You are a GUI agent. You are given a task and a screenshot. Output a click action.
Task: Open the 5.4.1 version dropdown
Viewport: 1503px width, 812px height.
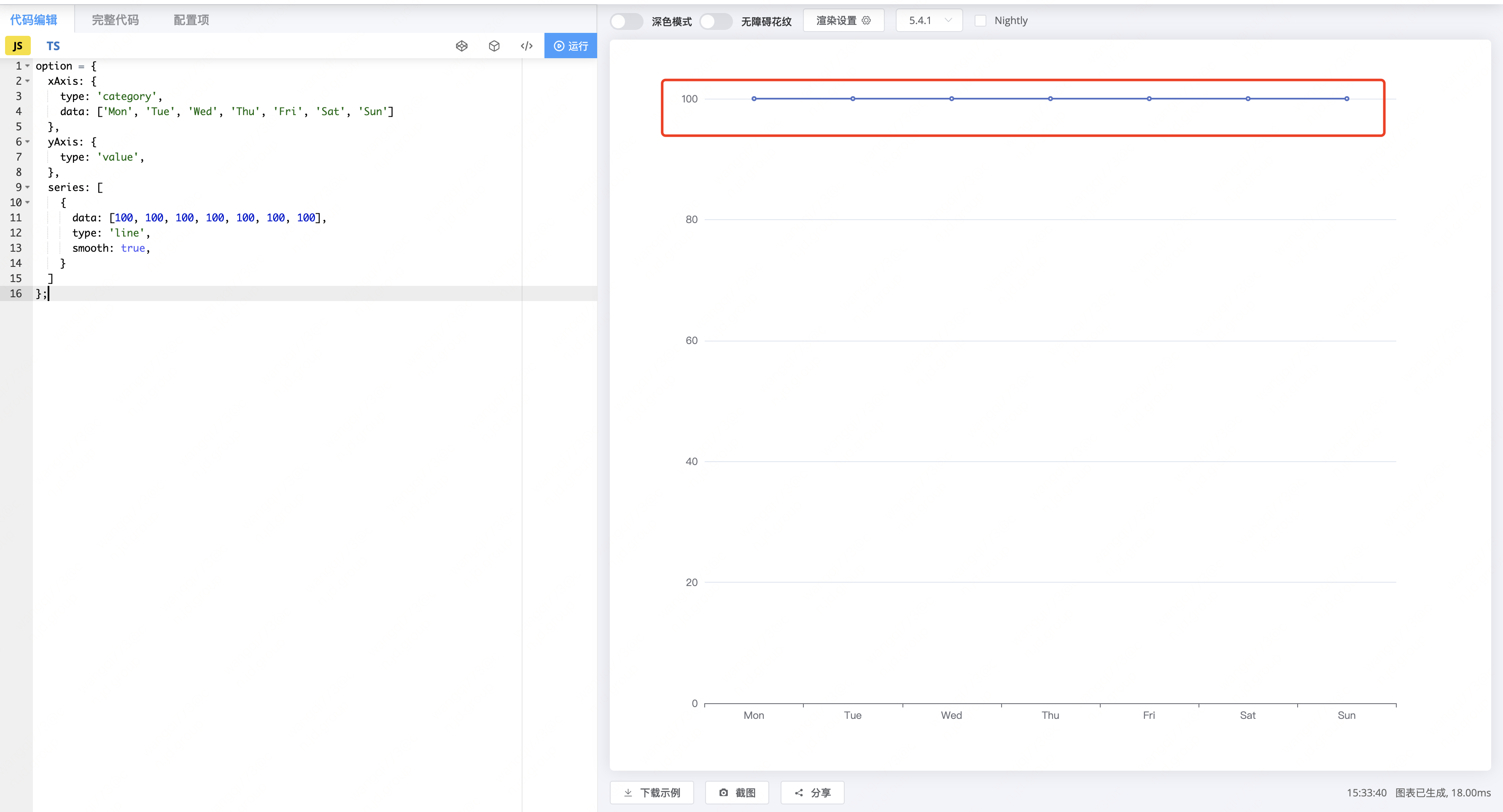[x=929, y=20]
